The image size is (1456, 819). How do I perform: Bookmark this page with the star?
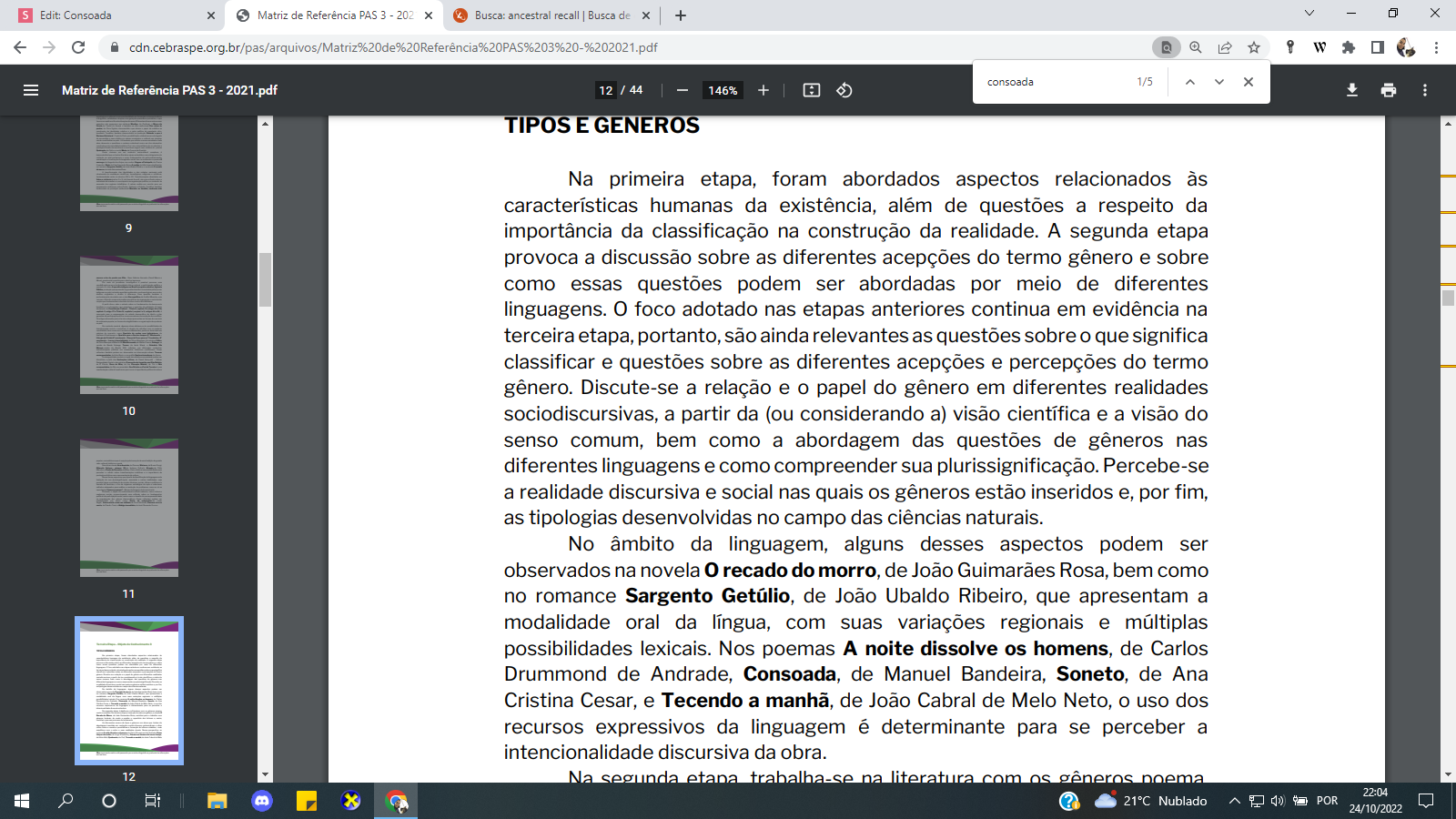point(1254,47)
